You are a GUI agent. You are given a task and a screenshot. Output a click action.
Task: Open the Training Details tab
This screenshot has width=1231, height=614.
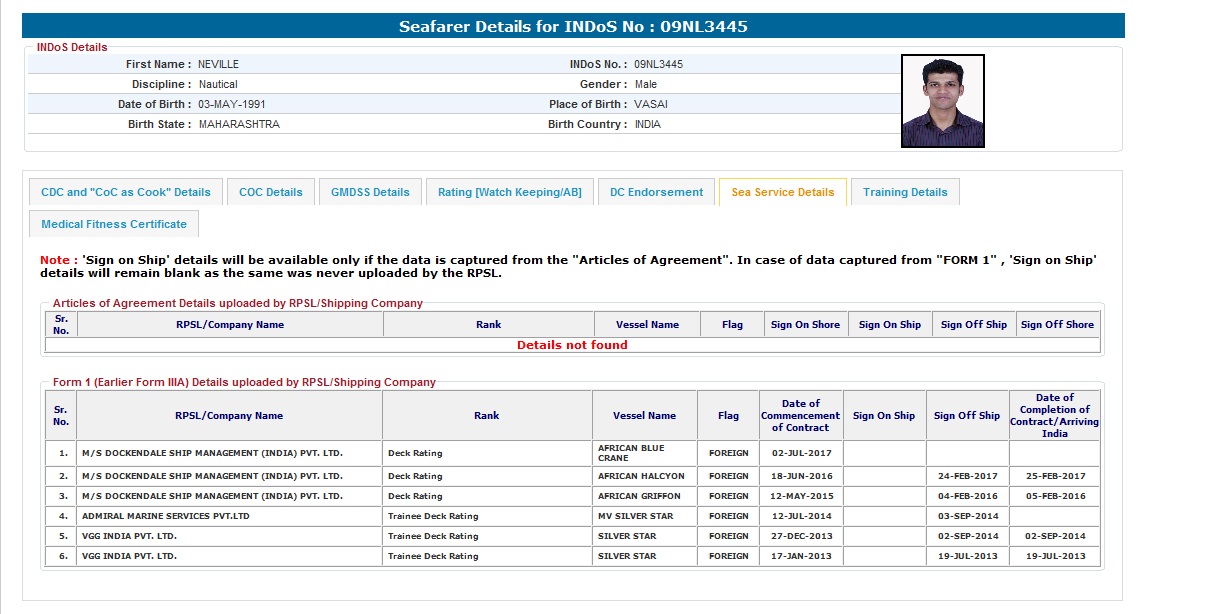905,192
